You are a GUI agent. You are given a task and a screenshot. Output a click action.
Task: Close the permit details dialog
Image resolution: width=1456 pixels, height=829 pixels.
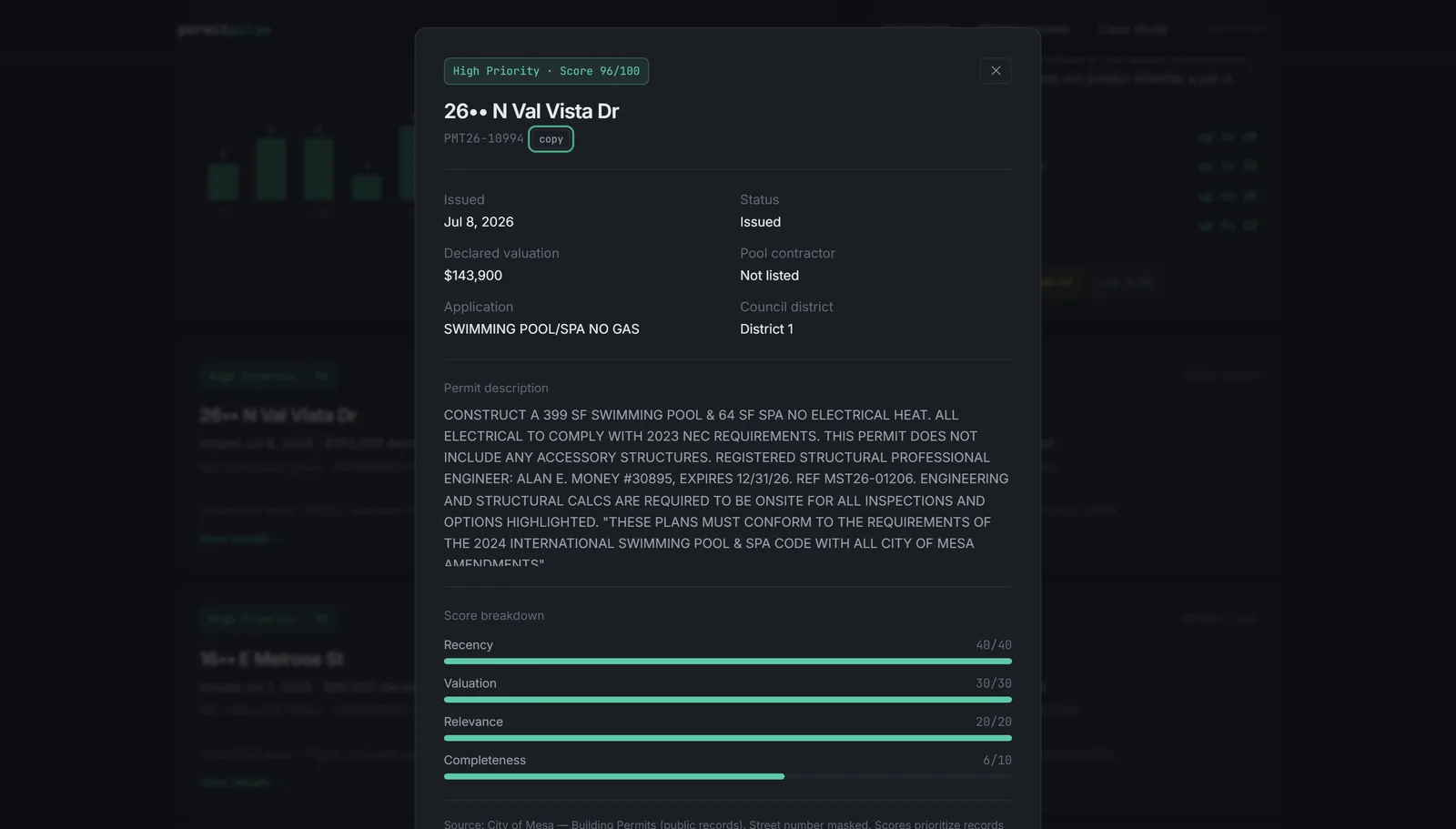pos(996,71)
